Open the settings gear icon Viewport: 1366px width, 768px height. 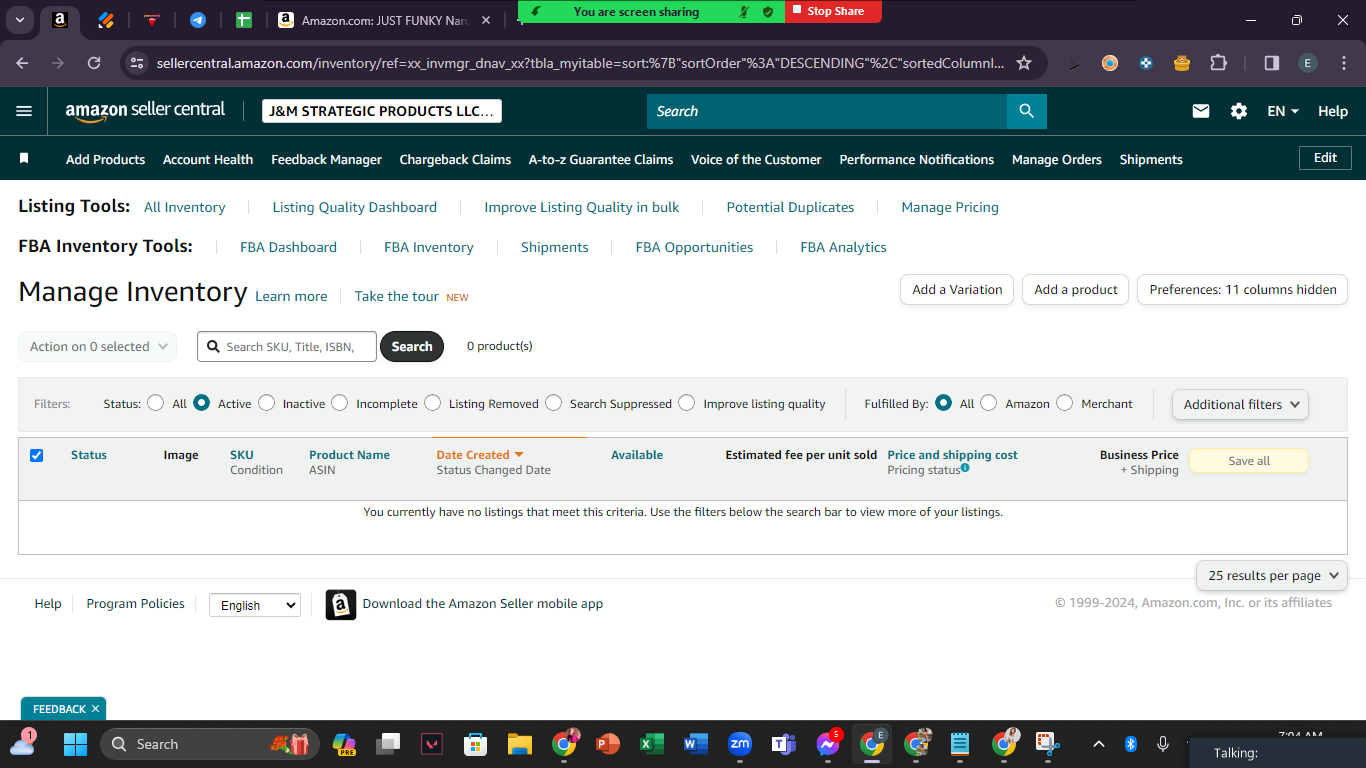pos(1239,111)
